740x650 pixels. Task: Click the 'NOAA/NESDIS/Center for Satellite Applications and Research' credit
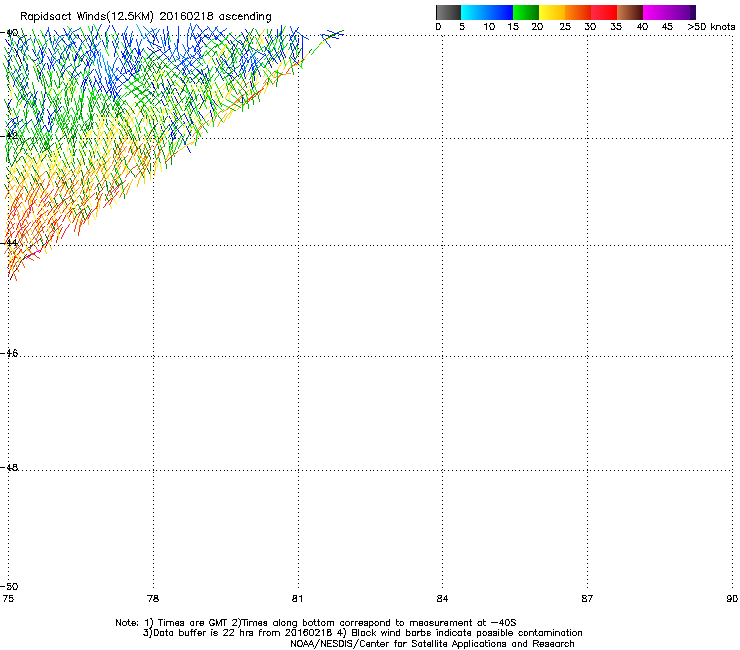click(432, 644)
